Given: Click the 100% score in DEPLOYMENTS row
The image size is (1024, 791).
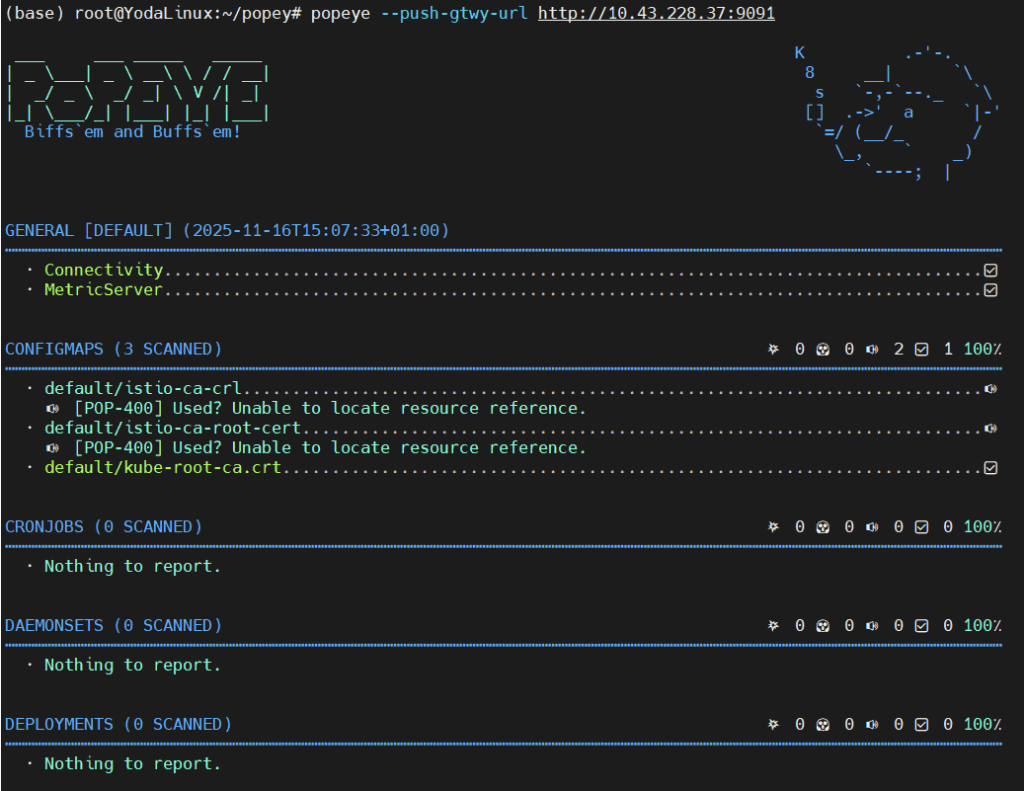Looking at the screenshot, I should click(x=982, y=724).
